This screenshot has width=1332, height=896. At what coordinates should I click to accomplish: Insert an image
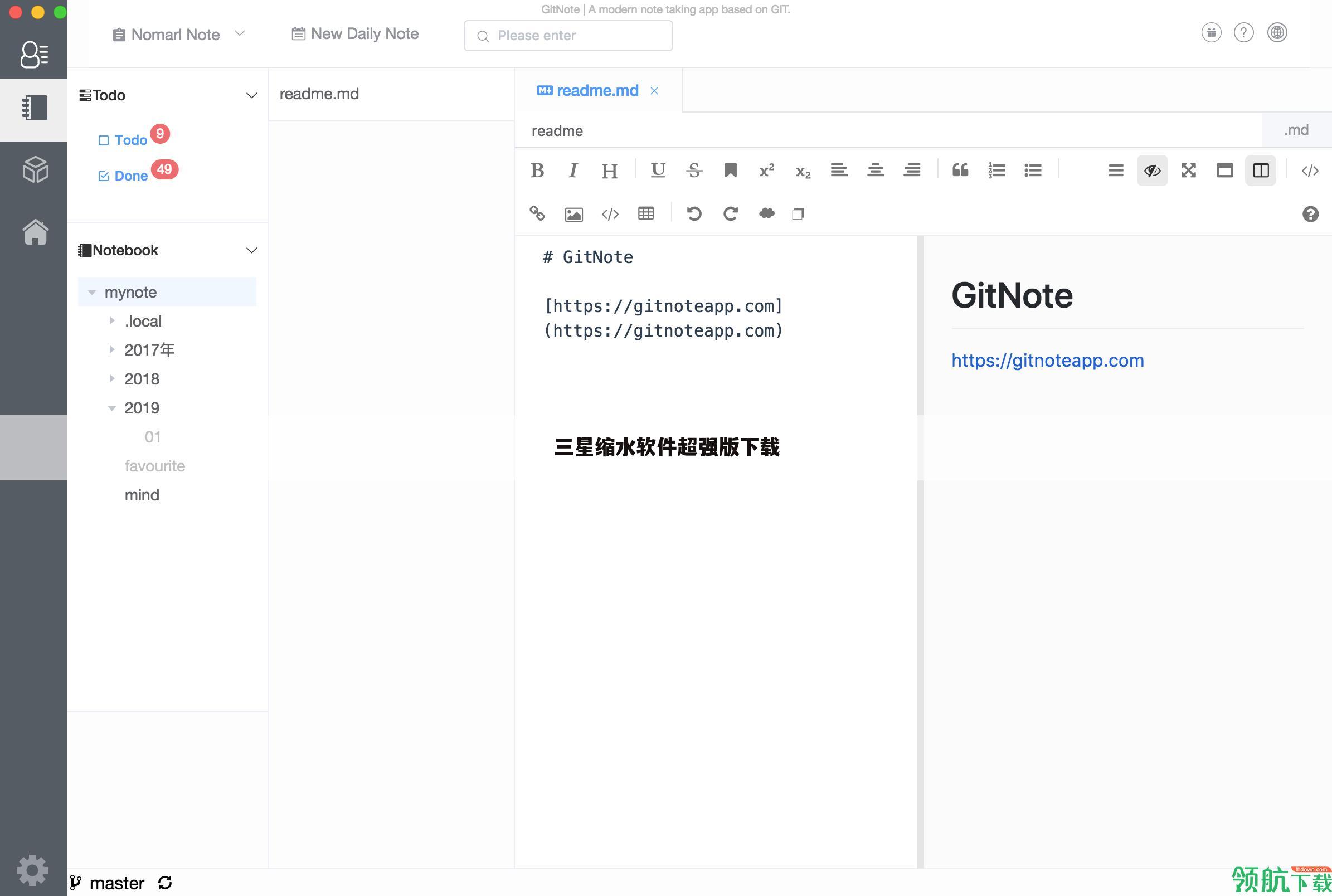[x=573, y=215]
